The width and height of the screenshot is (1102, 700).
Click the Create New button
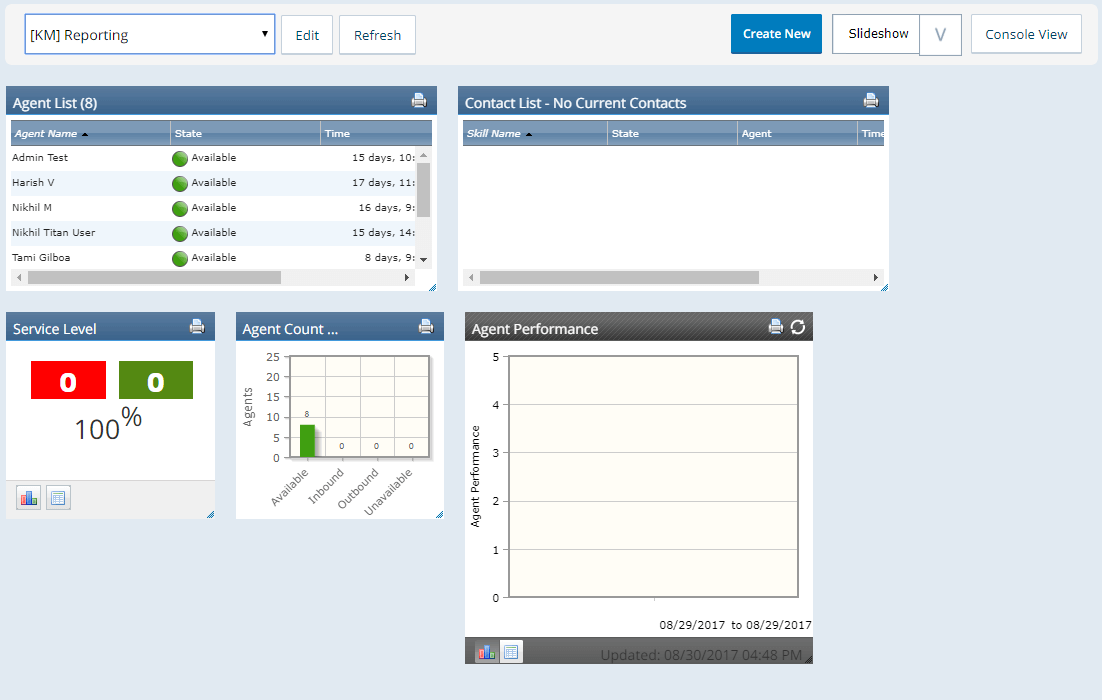[x=776, y=33]
